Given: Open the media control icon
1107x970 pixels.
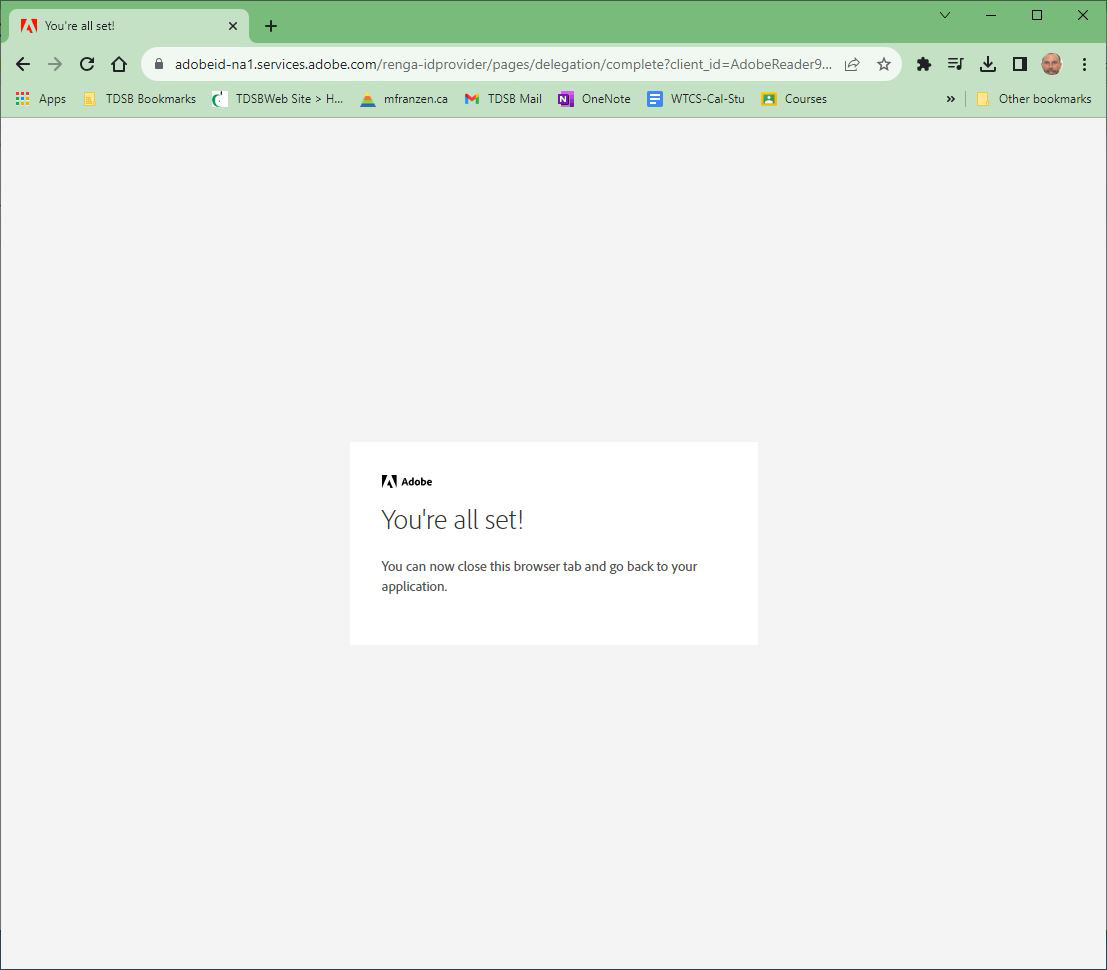Looking at the screenshot, I should click(x=956, y=64).
